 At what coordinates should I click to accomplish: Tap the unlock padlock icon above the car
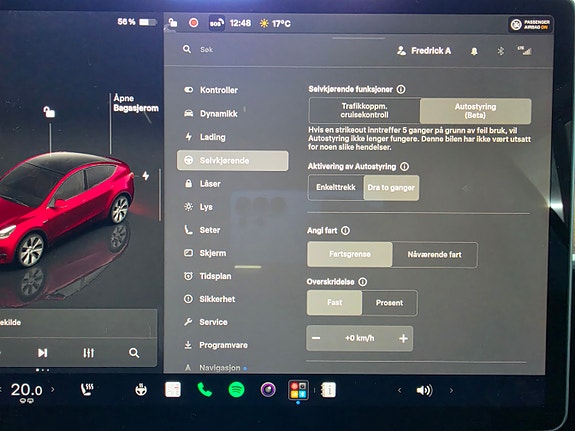49,112
